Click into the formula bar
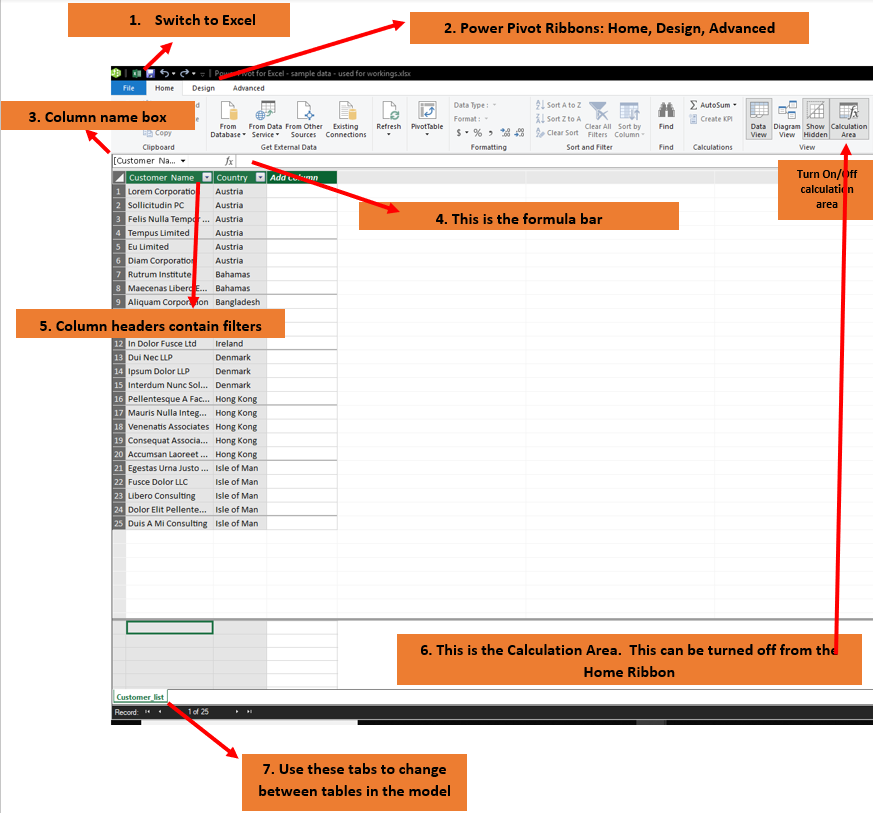Screen dimensions: 873x813 554,161
